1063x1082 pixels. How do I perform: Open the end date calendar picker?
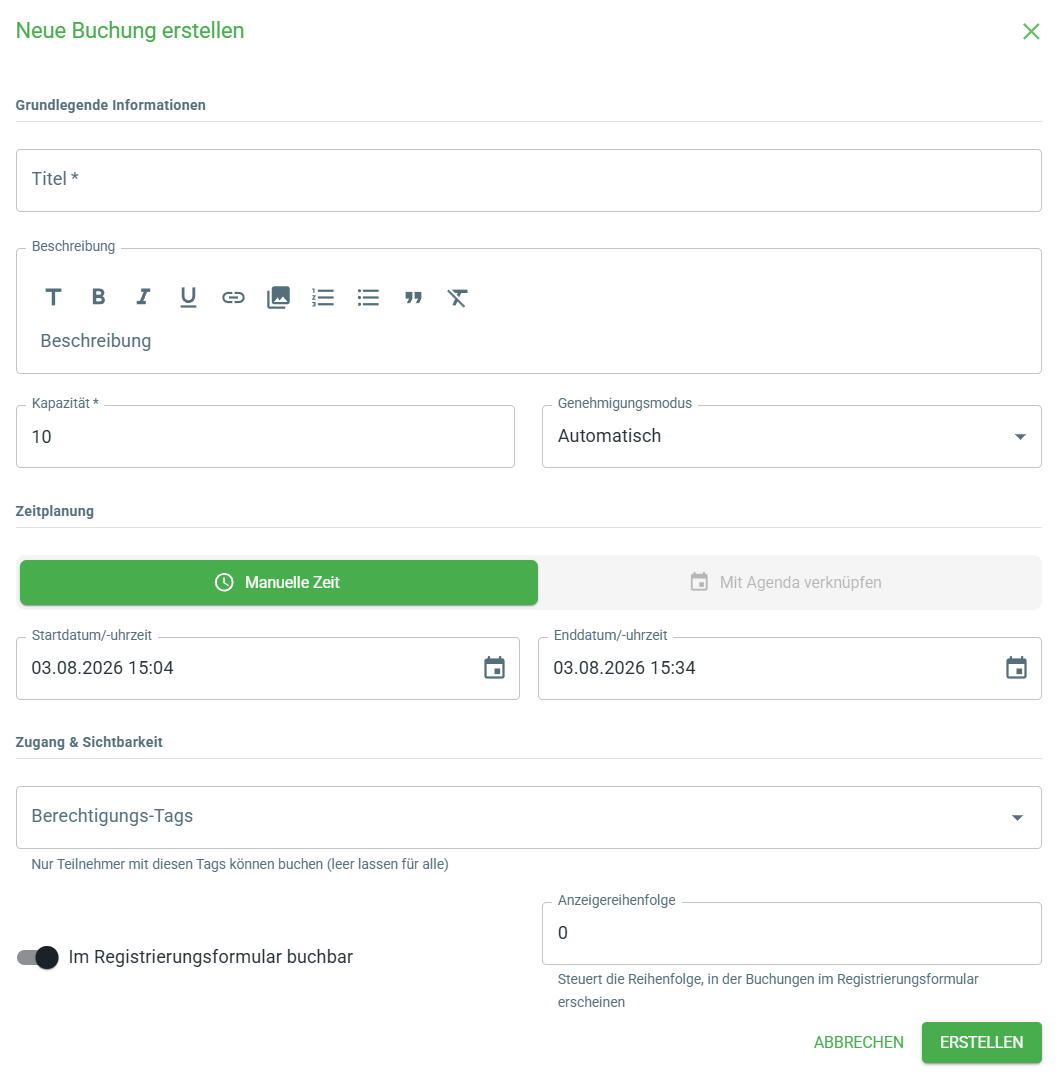[1016, 668]
